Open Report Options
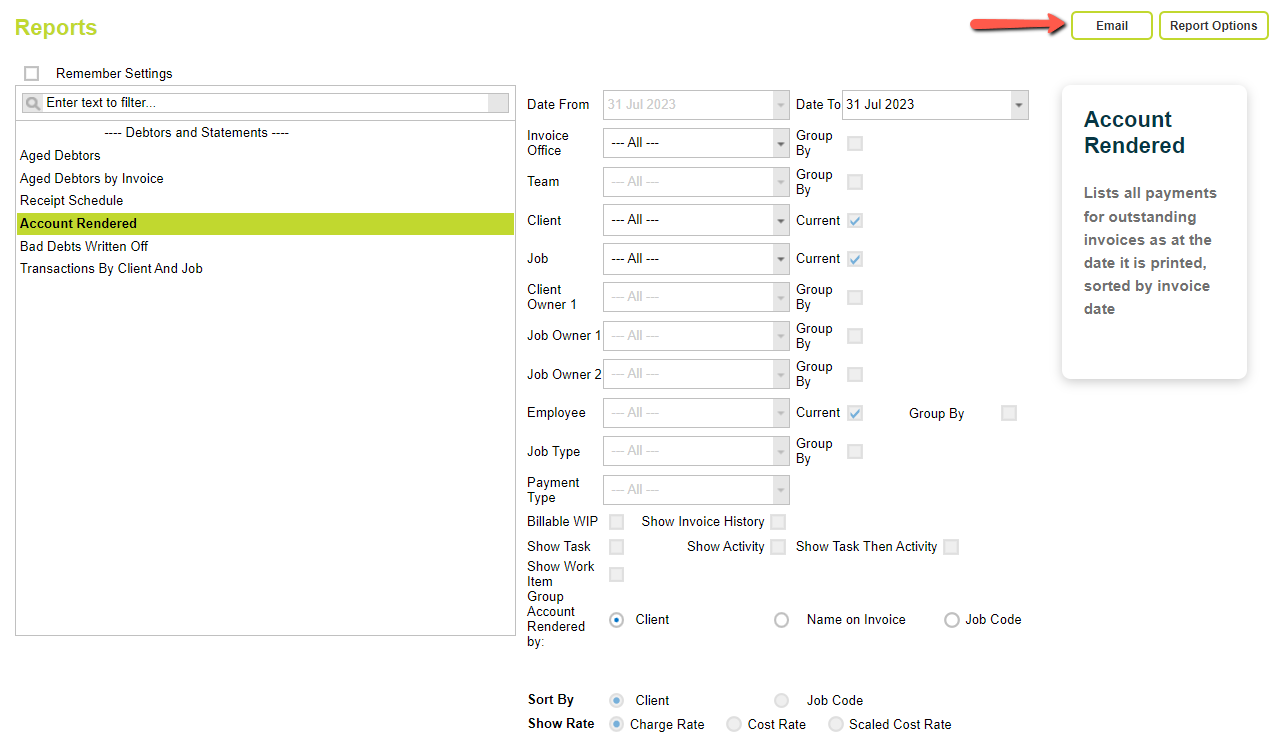 [x=1213, y=25]
